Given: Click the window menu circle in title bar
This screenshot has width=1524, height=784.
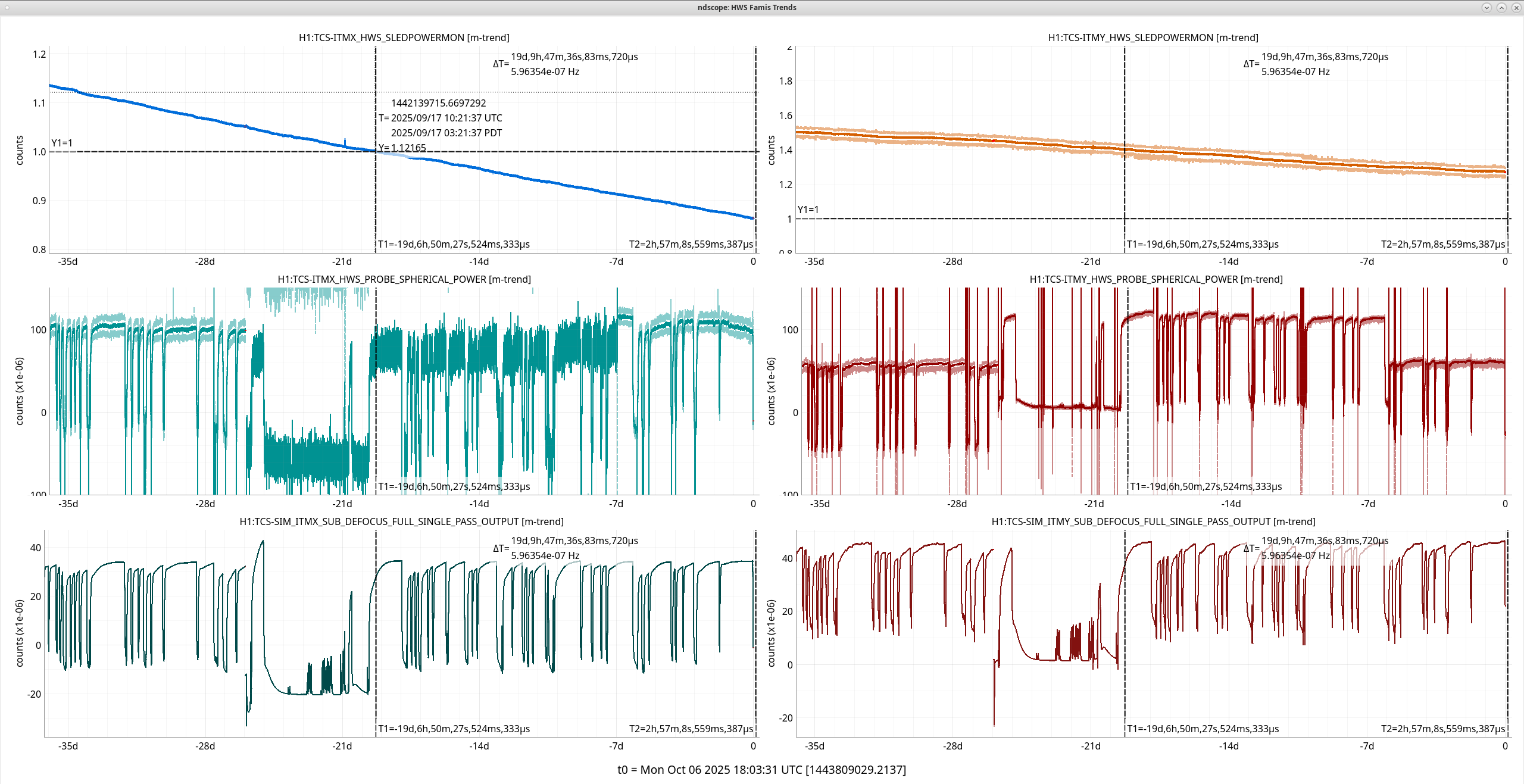Looking at the screenshot, I should (7, 7).
